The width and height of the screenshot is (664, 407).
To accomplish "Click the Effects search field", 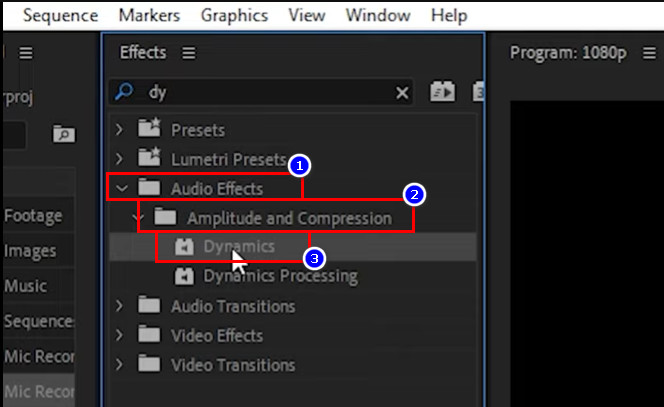I will tap(261, 92).
